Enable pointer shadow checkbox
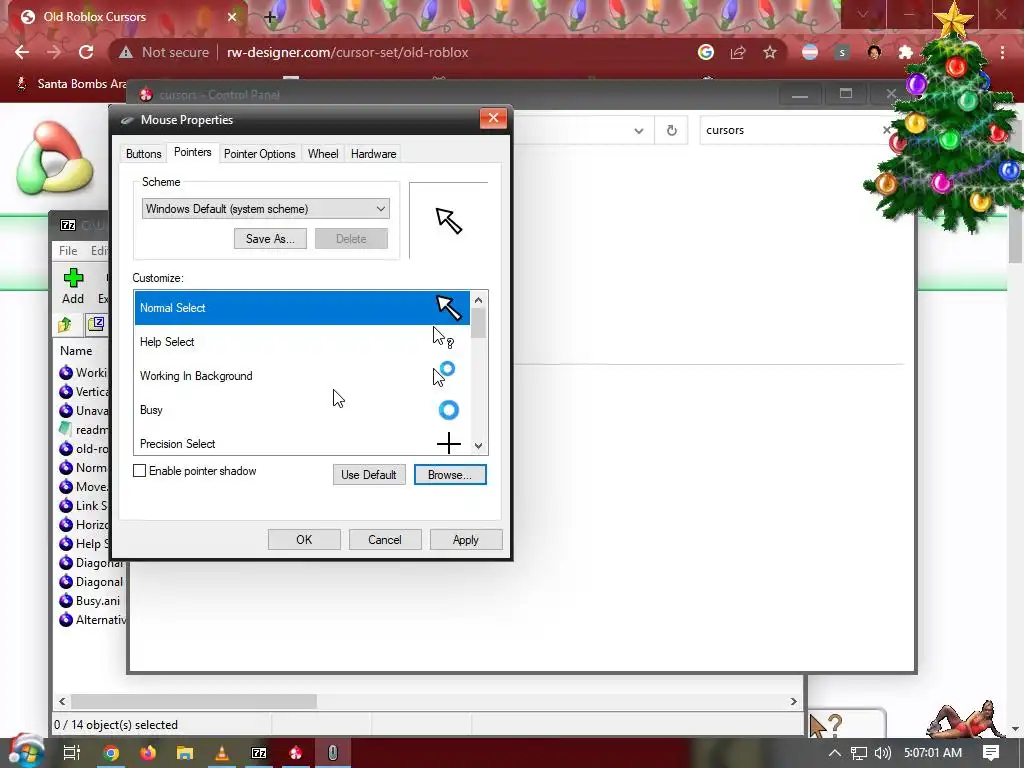Viewport: 1024px width, 768px height. tap(139, 471)
